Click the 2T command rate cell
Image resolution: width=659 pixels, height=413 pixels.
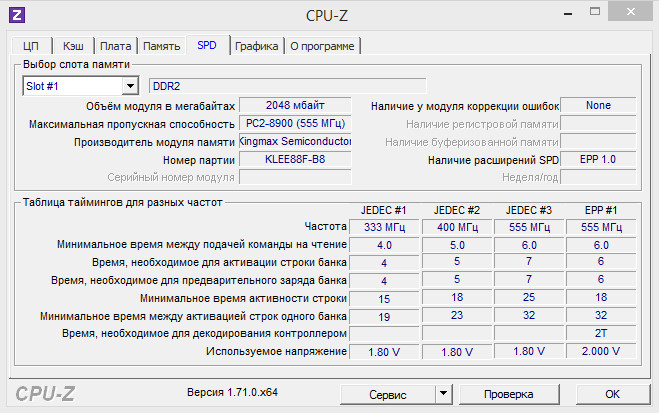coord(601,333)
